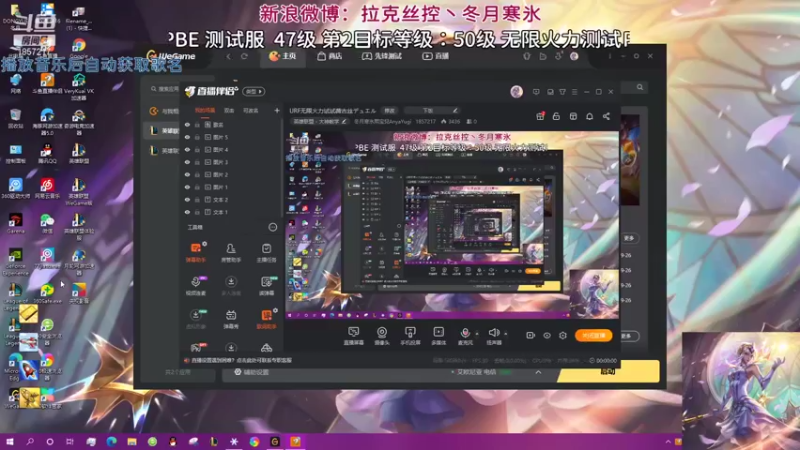Screen dimensions: 800x450
Task: Click the edit pencil beside stream title
Action: [x=455, y=110]
